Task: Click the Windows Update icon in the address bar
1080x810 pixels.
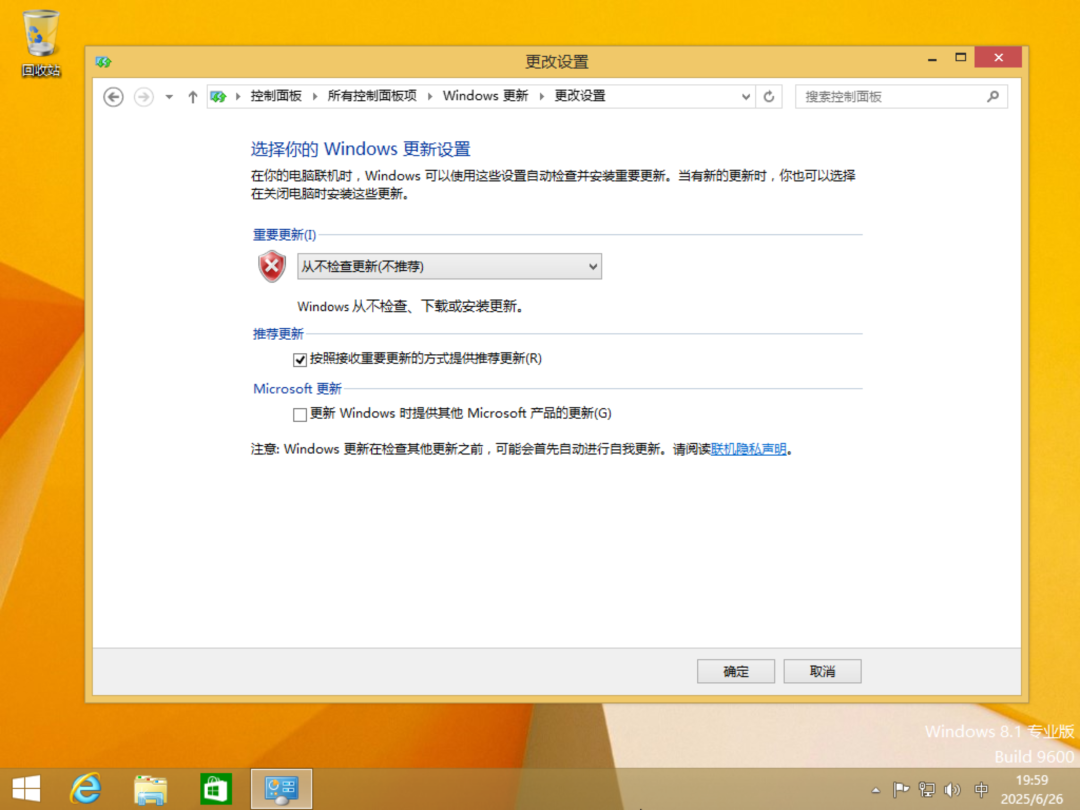Action: 218,96
